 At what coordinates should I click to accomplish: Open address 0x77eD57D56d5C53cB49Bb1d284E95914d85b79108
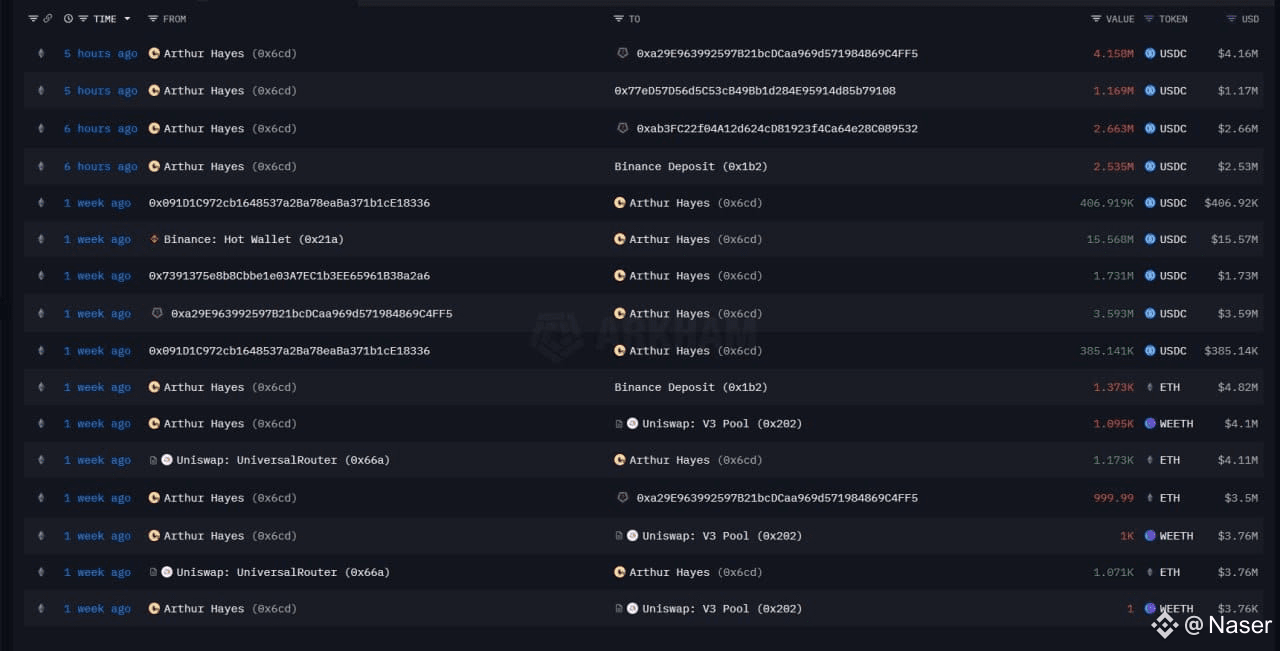[755, 91]
